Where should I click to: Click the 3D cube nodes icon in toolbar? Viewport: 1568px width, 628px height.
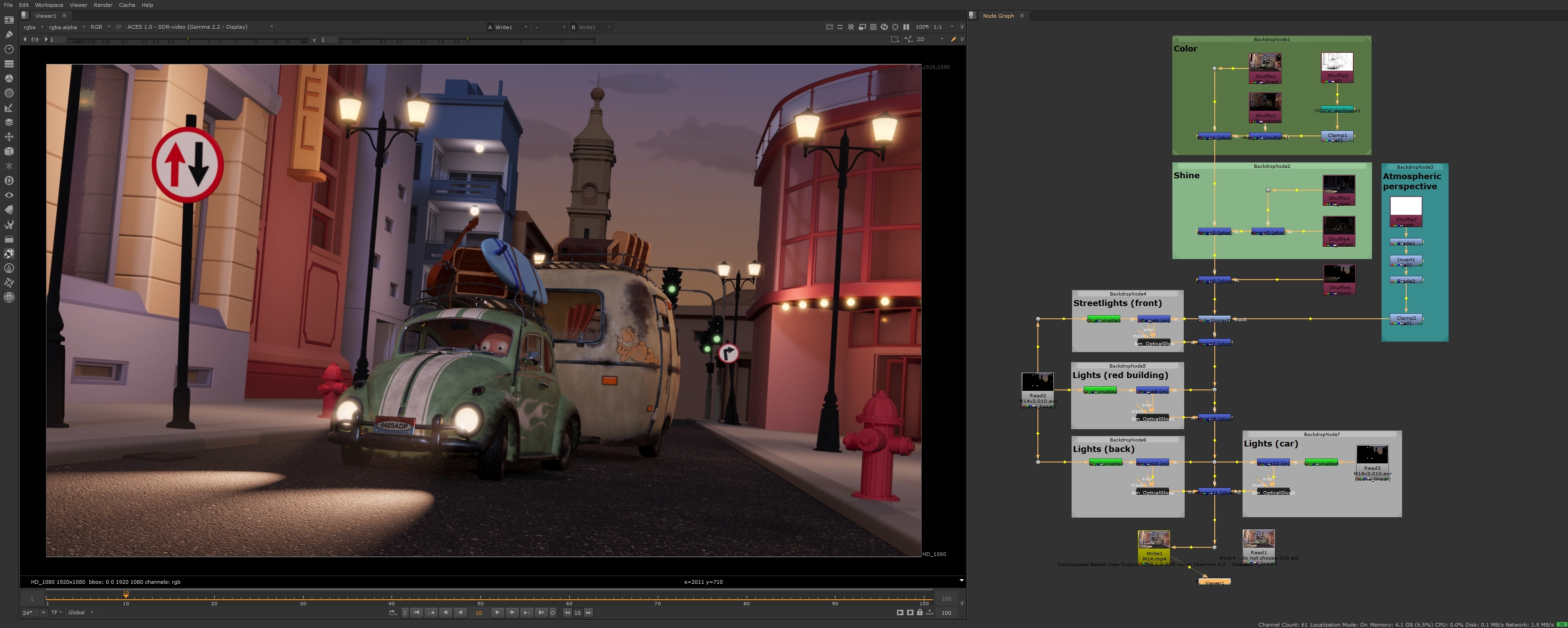click(9, 151)
